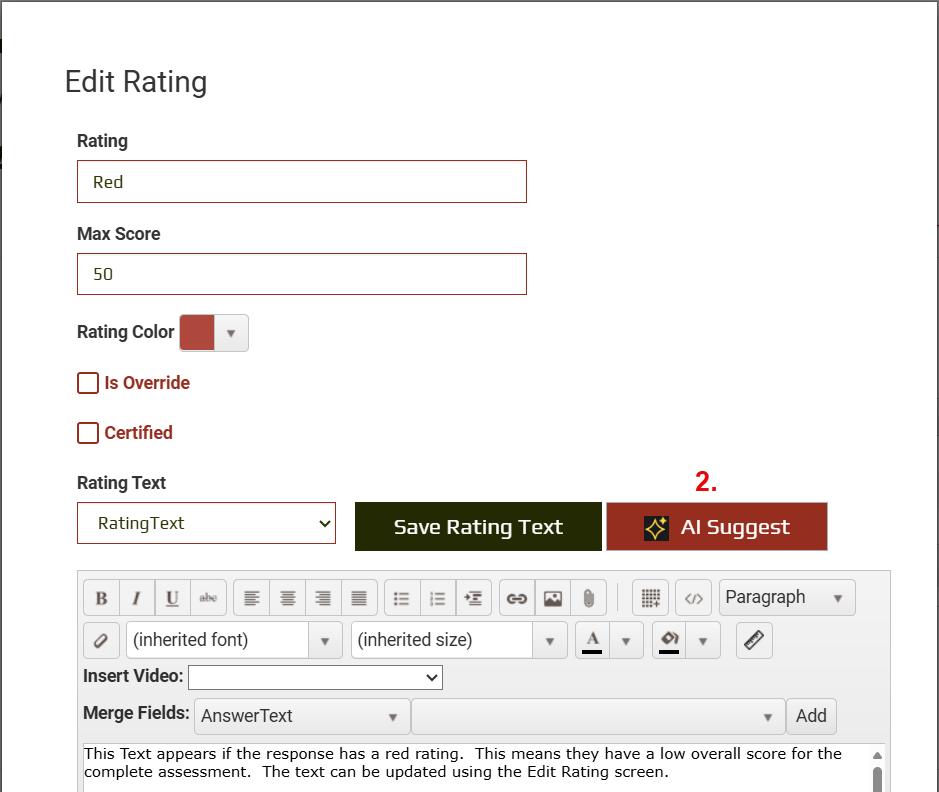Image resolution: width=939 pixels, height=792 pixels.
Task: Check the Certified checkbox
Action: tap(89, 433)
